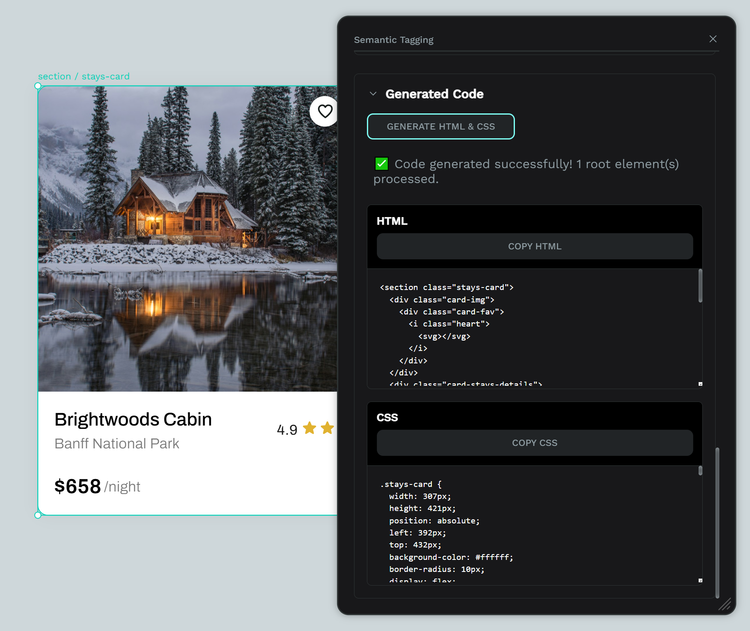
Task: Click the plugin panel's main vertical scrollbar
Action: (x=715, y=510)
